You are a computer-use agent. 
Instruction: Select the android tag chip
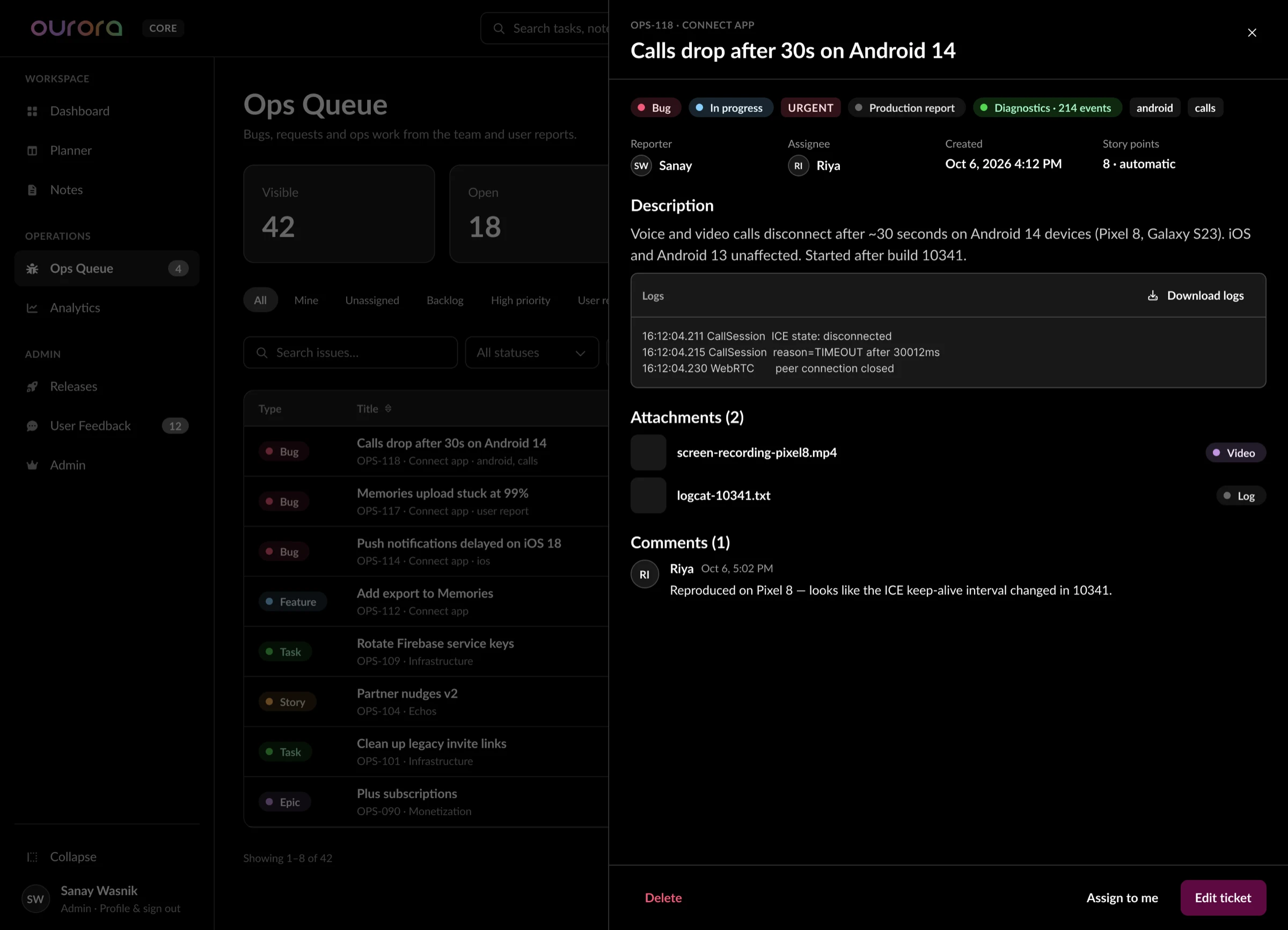pyautogui.click(x=1154, y=108)
